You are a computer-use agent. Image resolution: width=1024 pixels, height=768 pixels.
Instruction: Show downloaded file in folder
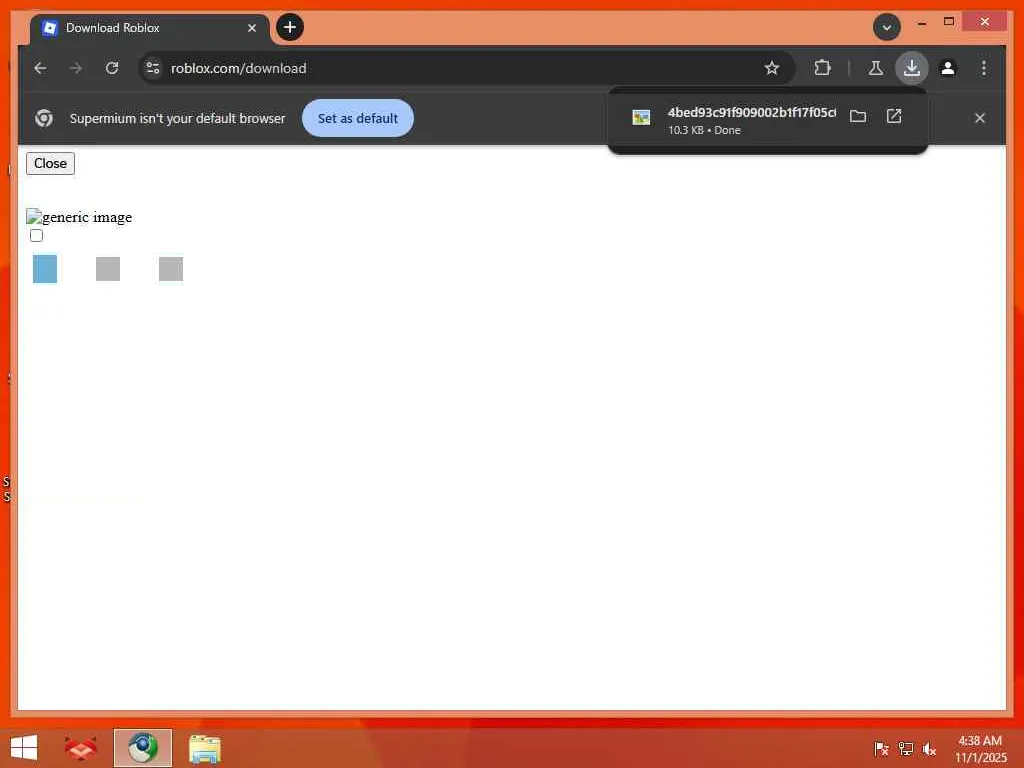[x=858, y=116]
